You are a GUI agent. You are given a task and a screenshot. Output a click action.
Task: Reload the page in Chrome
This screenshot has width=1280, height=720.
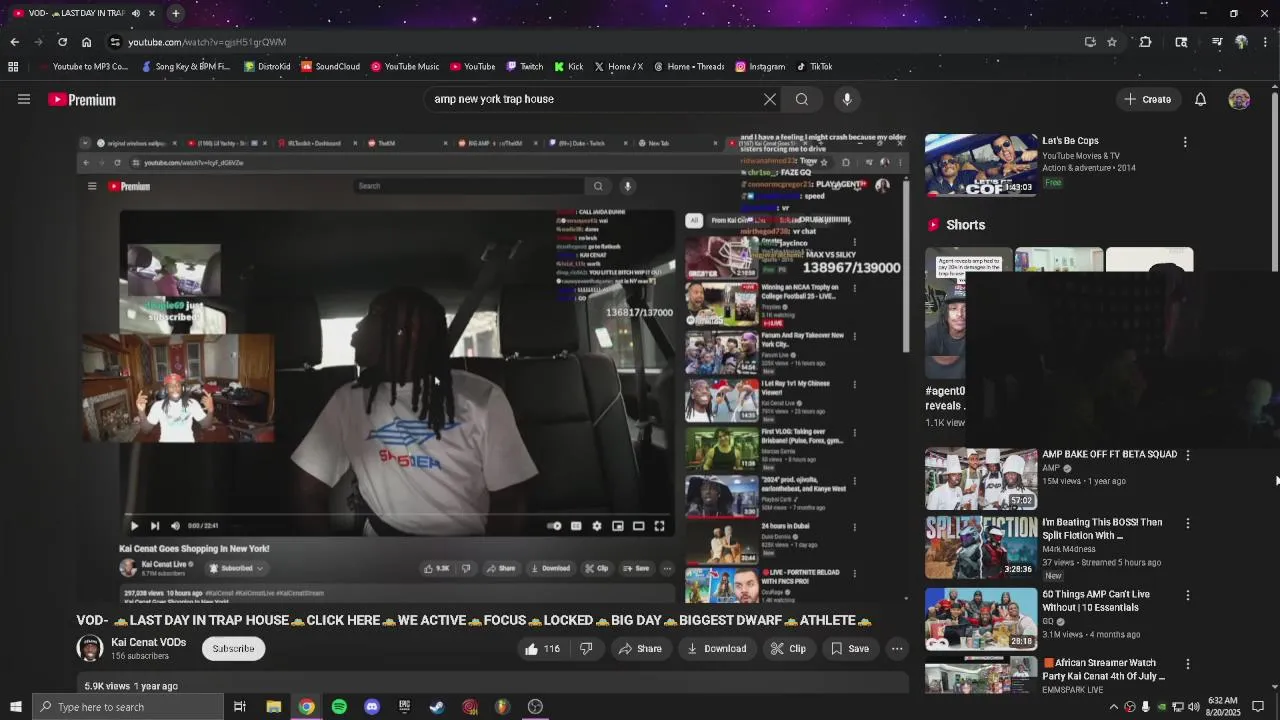[x=62, y=42]
